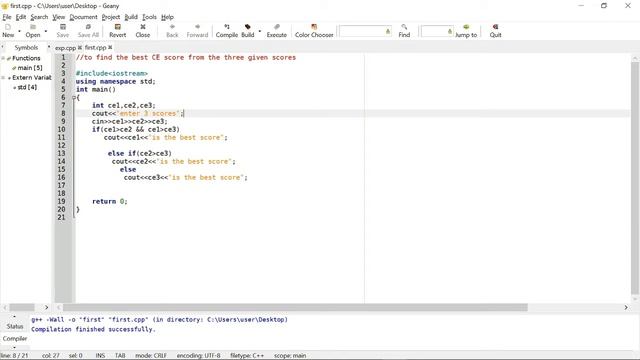The width and height of the screenshot is (640, 360).
Task: Open the Color Chooser tool
Action: (314, 31)
